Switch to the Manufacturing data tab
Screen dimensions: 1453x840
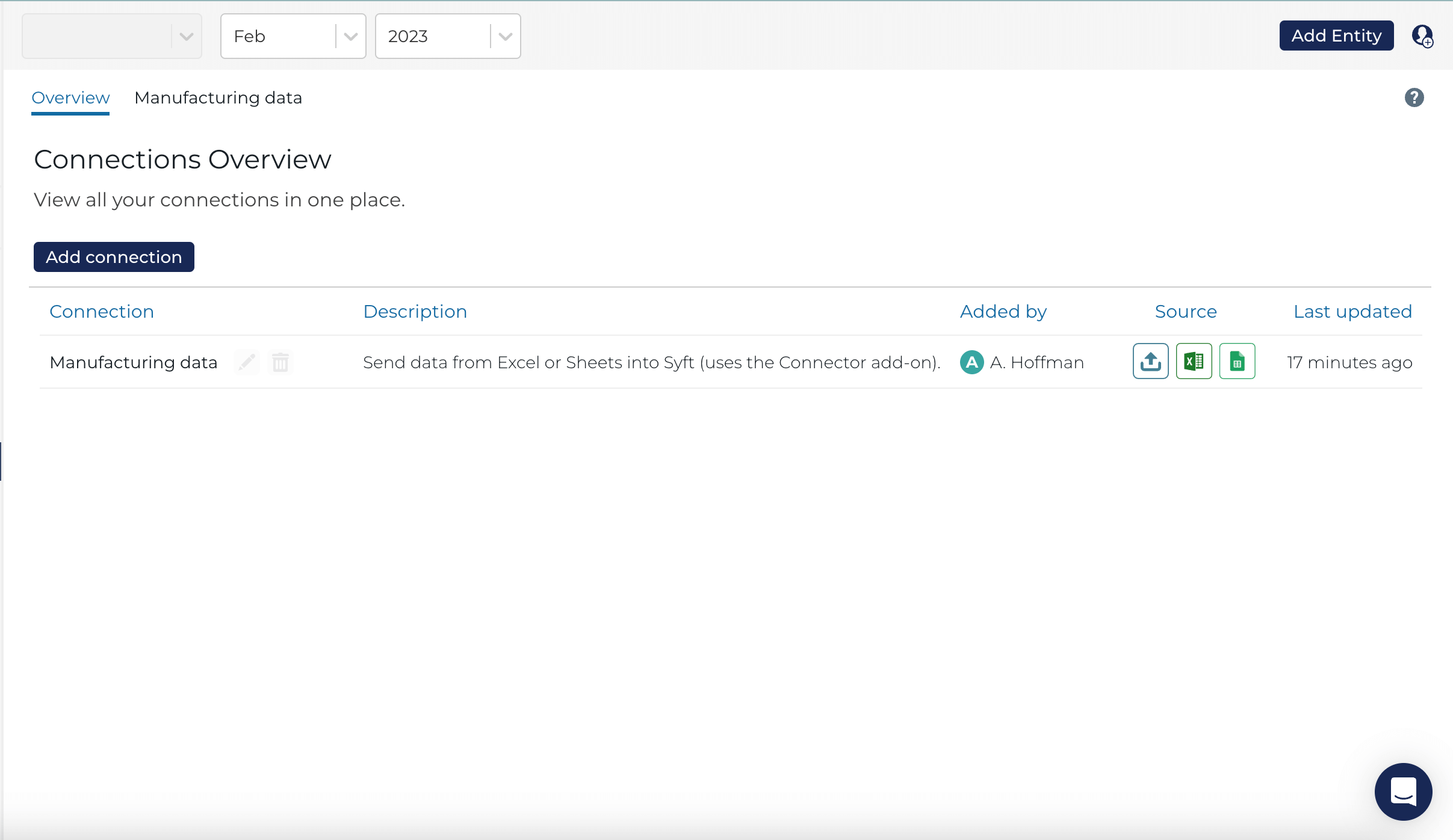pyautogui.click(x=218, y=97)
